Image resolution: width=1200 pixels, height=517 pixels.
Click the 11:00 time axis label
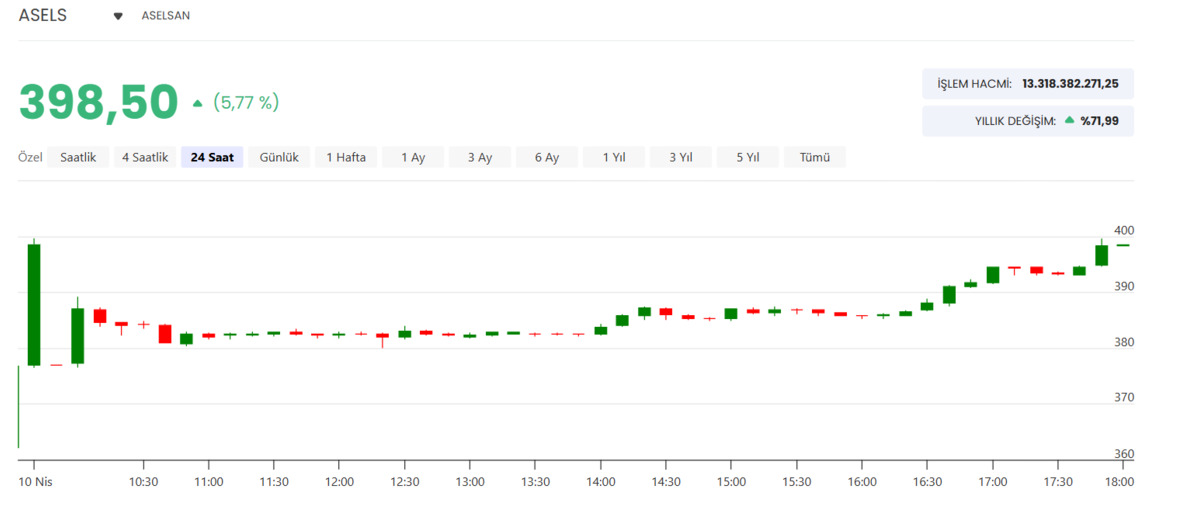coord(208,482)
